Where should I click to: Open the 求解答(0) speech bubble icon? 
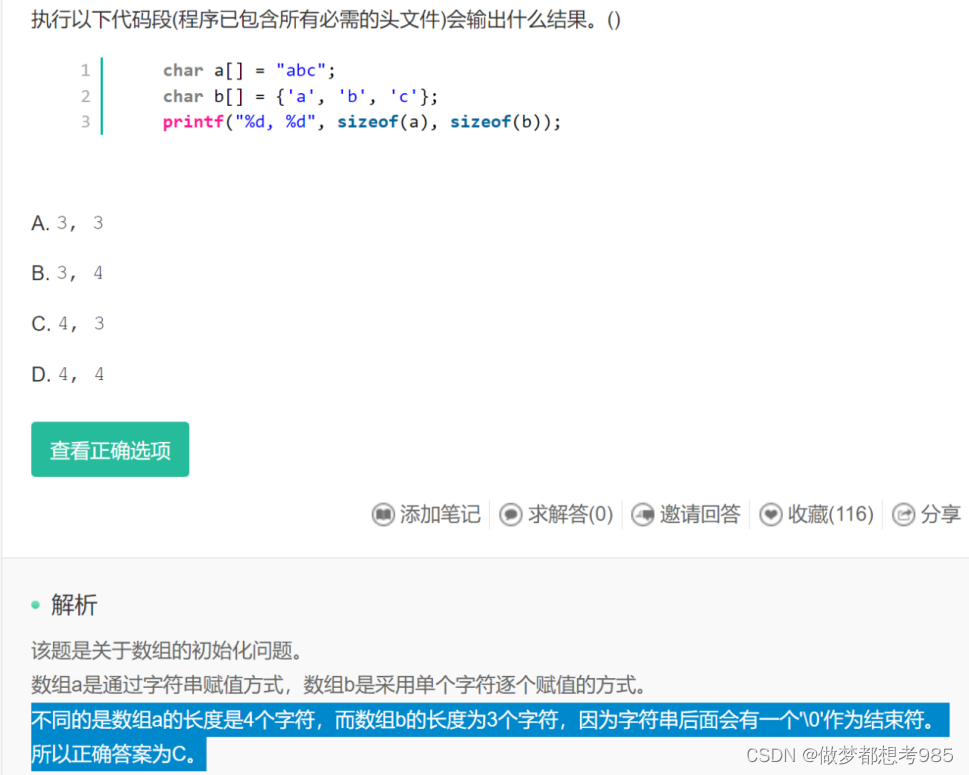pos(510,514)
